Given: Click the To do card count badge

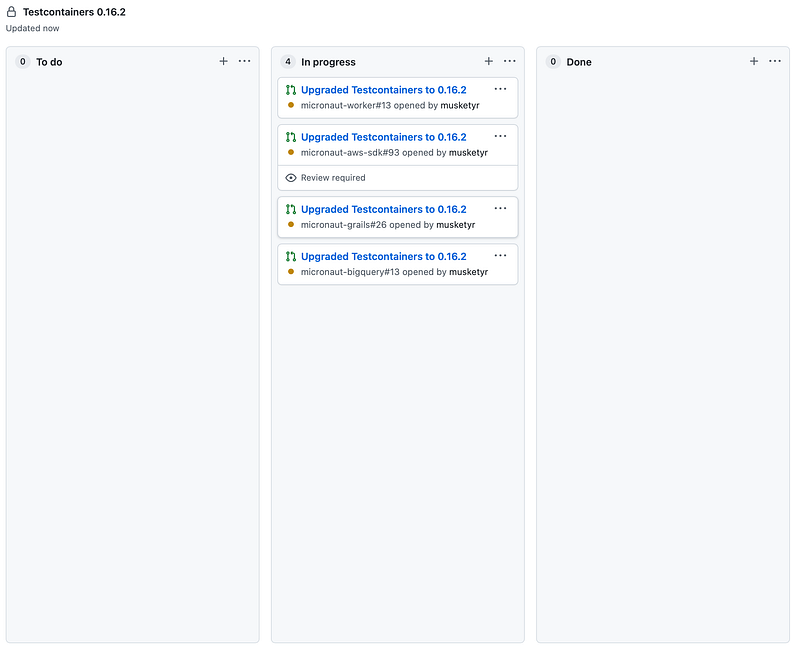Looking at the screenshot, I should [x=22, y=62].
